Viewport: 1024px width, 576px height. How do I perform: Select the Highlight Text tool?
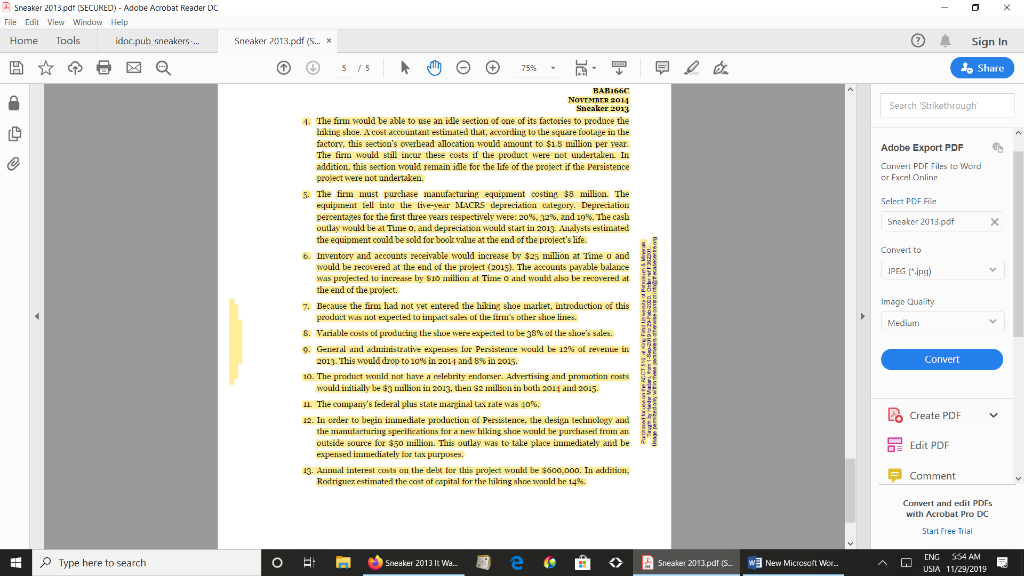[690, 67]
